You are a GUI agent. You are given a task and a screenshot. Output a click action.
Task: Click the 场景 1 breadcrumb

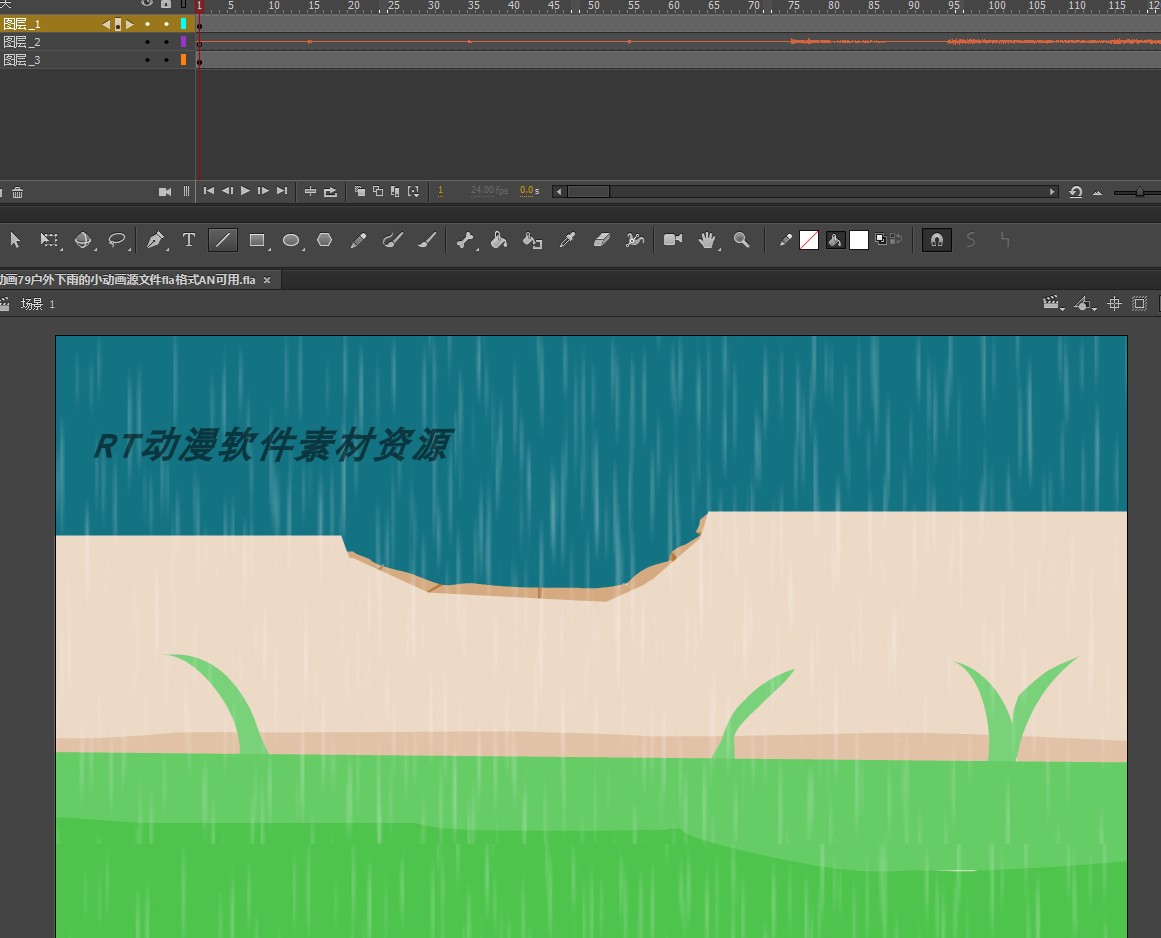(x=38, y=304)
